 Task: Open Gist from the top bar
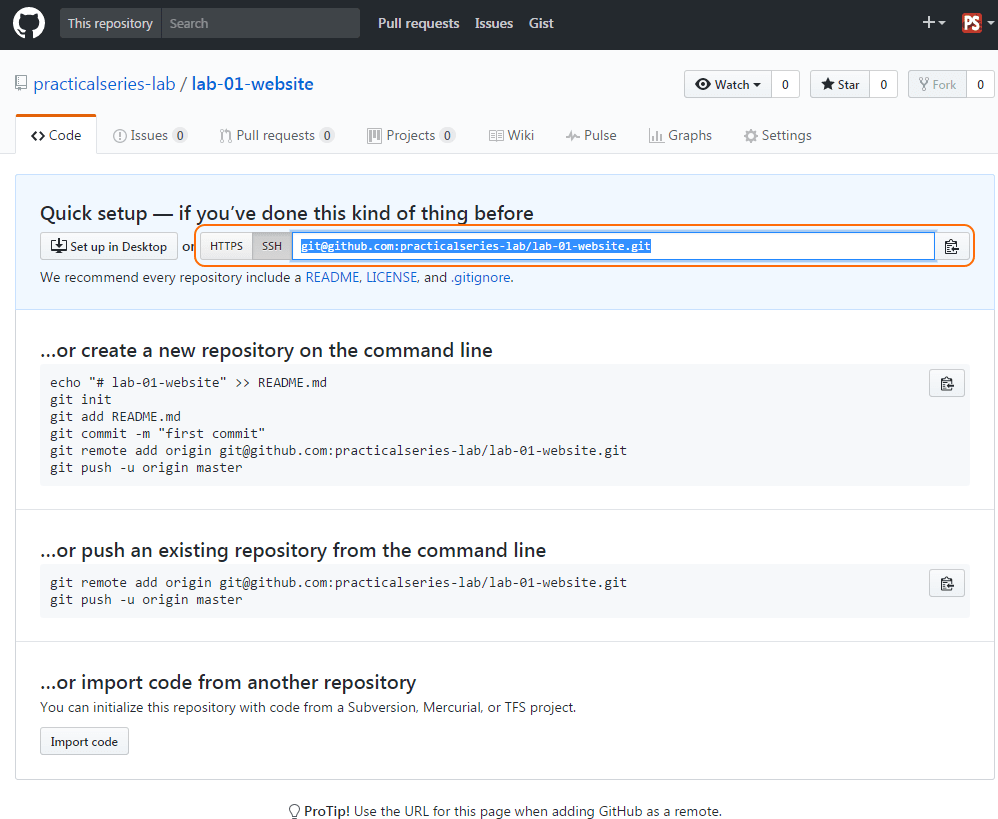[541, 24]
